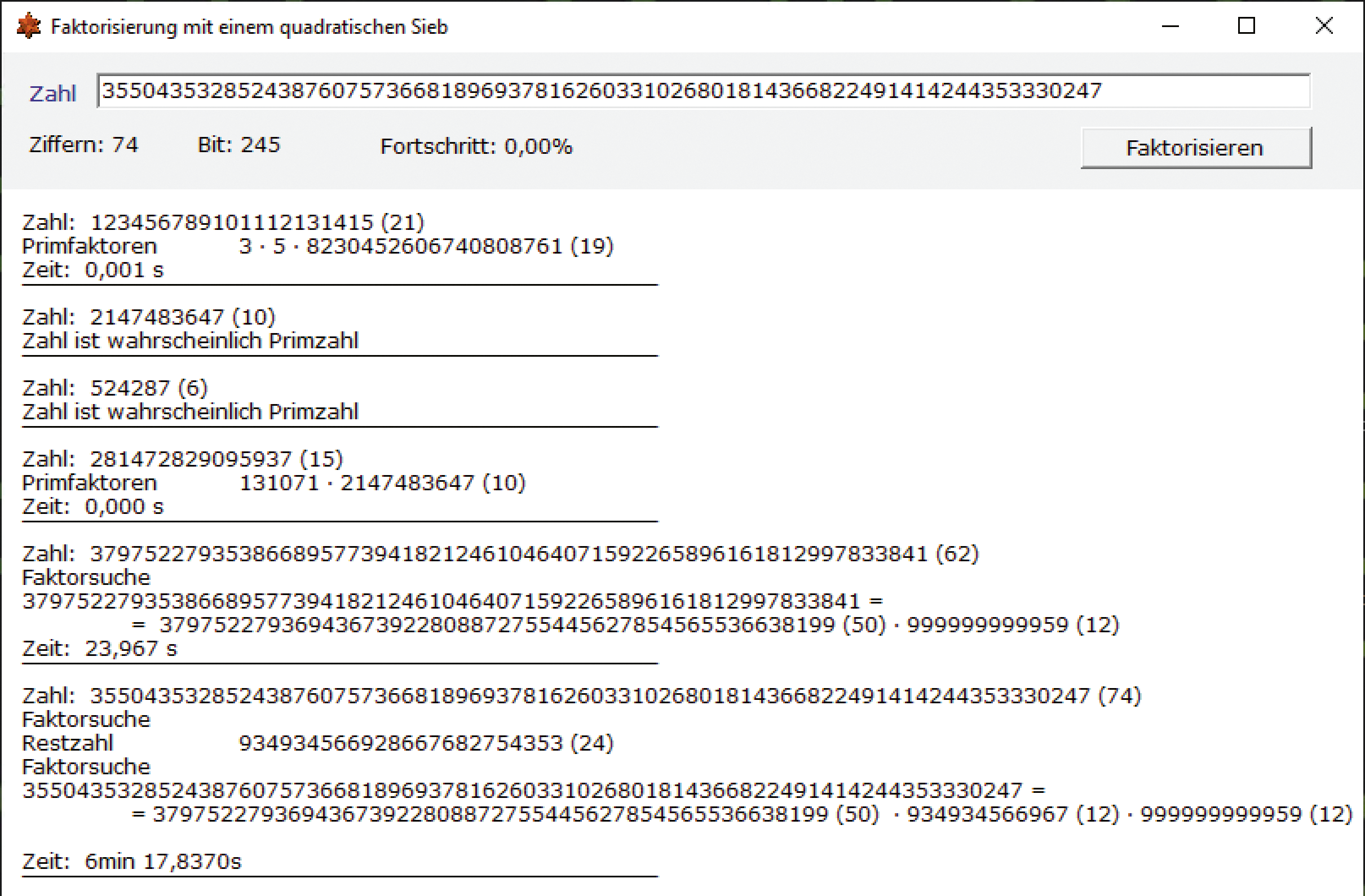This screenshot has width=1365, height=896.
Task: Minimize the Faktorisierung window
Action: click(1170, 26)
